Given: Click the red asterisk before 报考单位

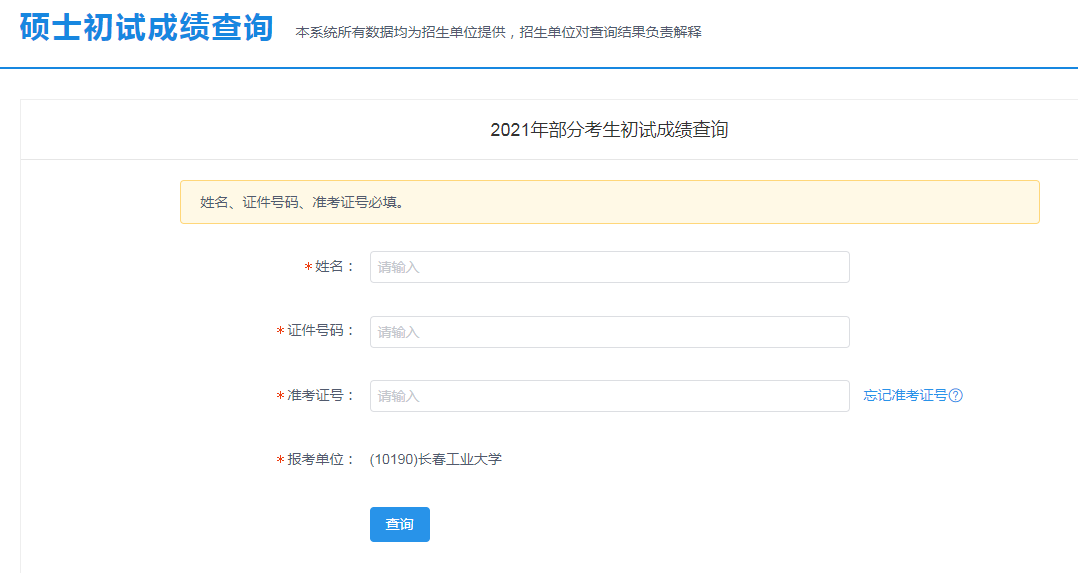Looking at the screenshot, I should (x=280, y=460).
